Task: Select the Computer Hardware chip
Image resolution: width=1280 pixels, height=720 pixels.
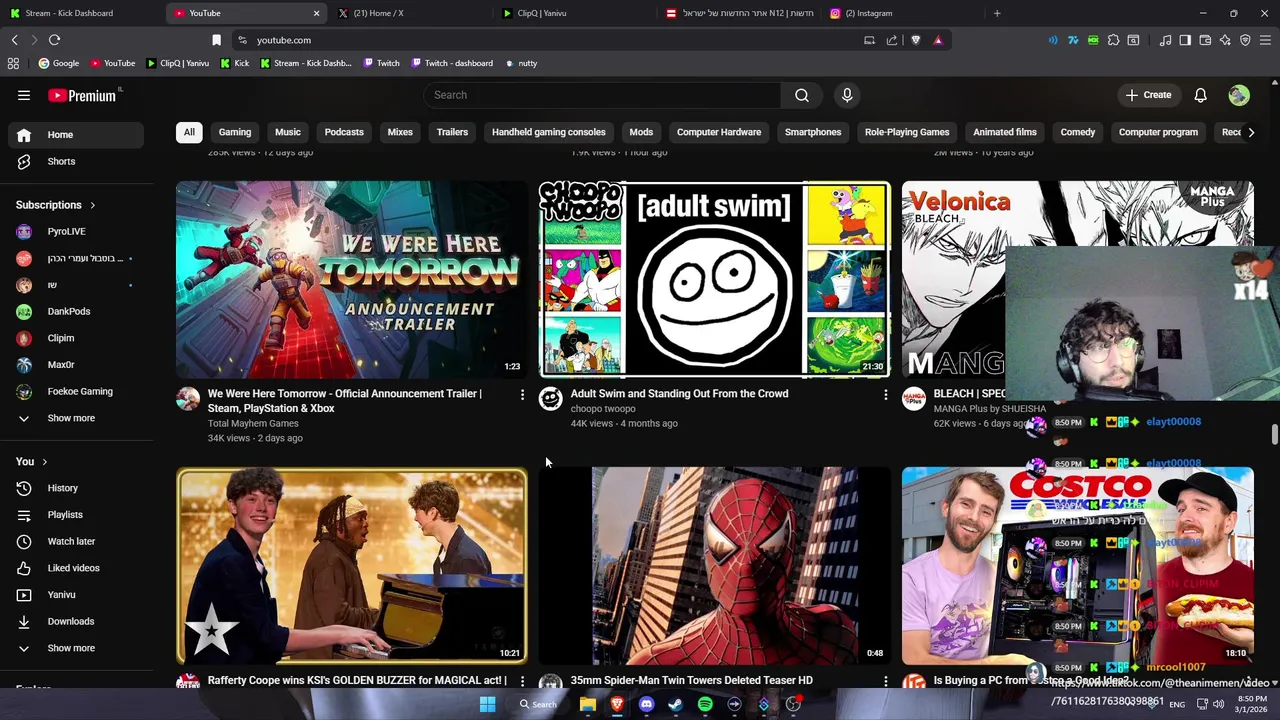Action: coord(719,132)
